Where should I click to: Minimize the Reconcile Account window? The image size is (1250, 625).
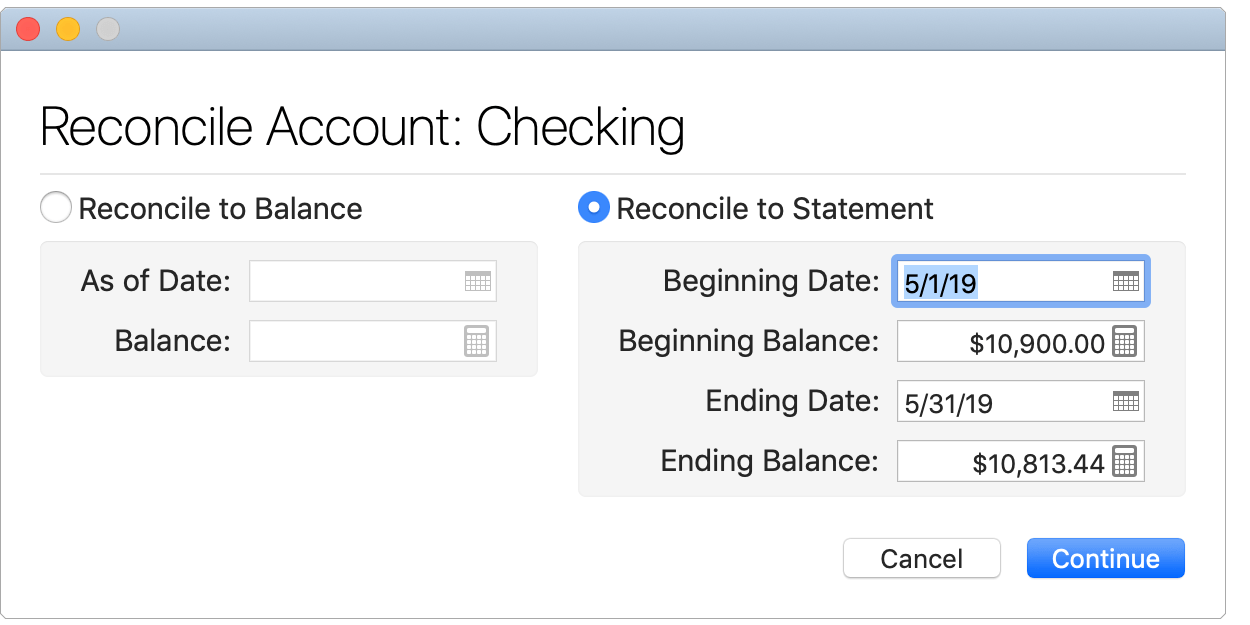coord(68,29)
